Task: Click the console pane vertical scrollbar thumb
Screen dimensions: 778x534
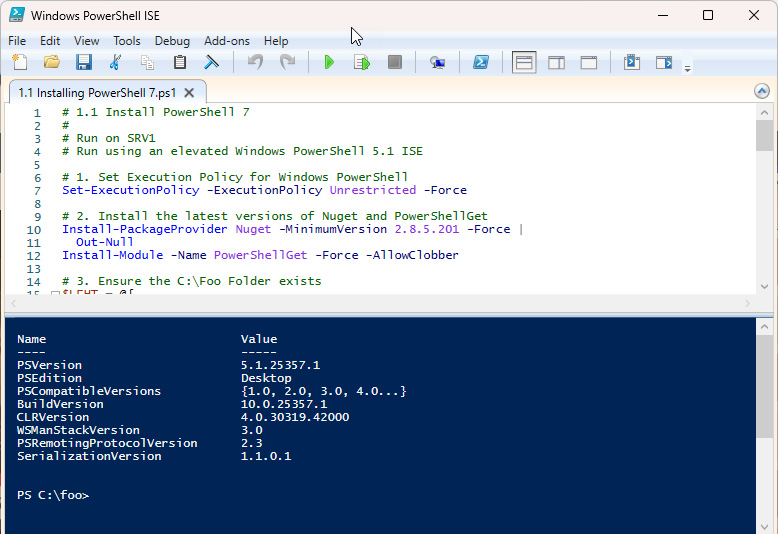Action: [x=764, y=387]
